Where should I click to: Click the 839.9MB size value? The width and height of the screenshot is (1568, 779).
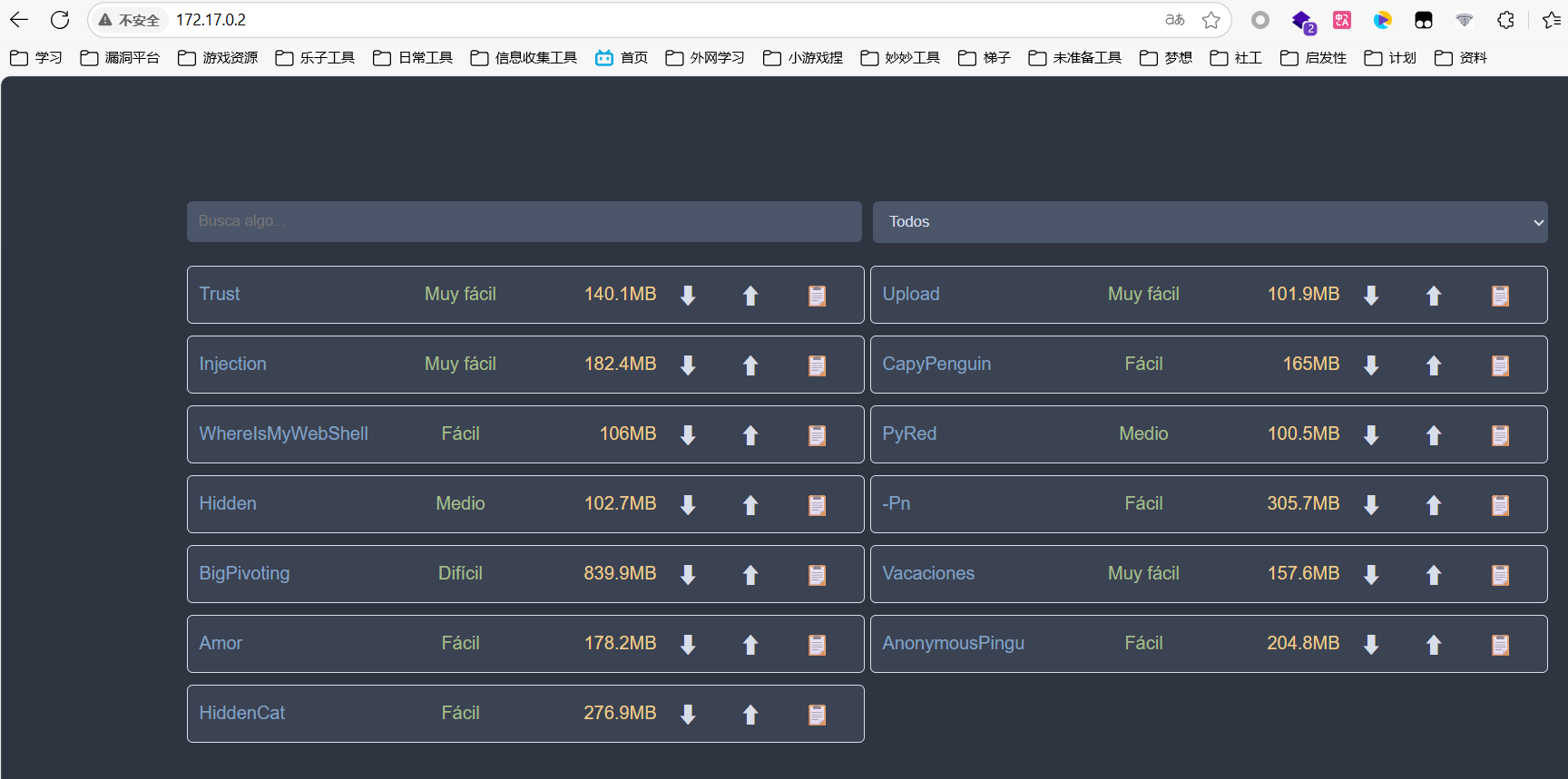[620, 573]
